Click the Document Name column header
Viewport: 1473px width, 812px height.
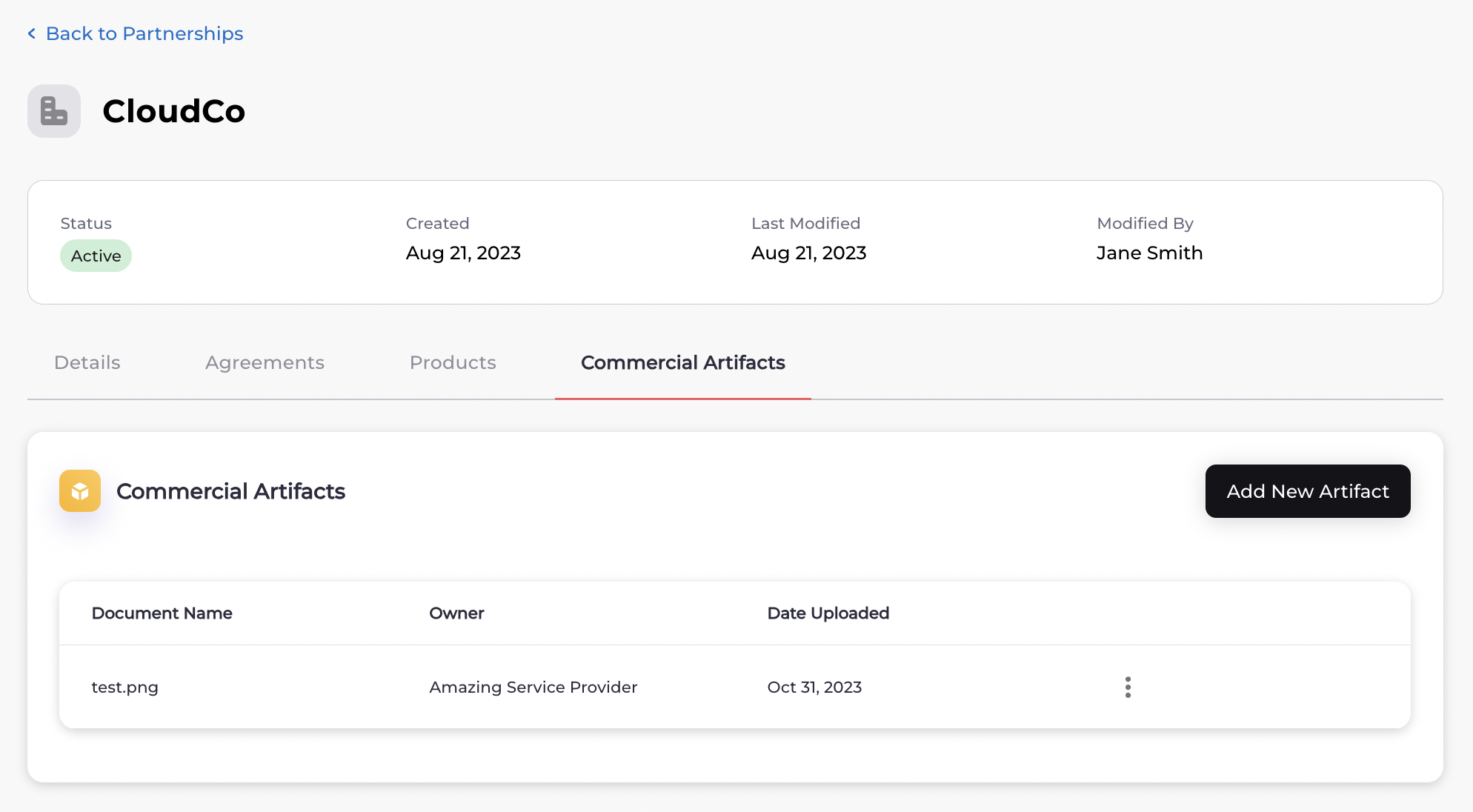pyautogui.click(x=162, y=613)
